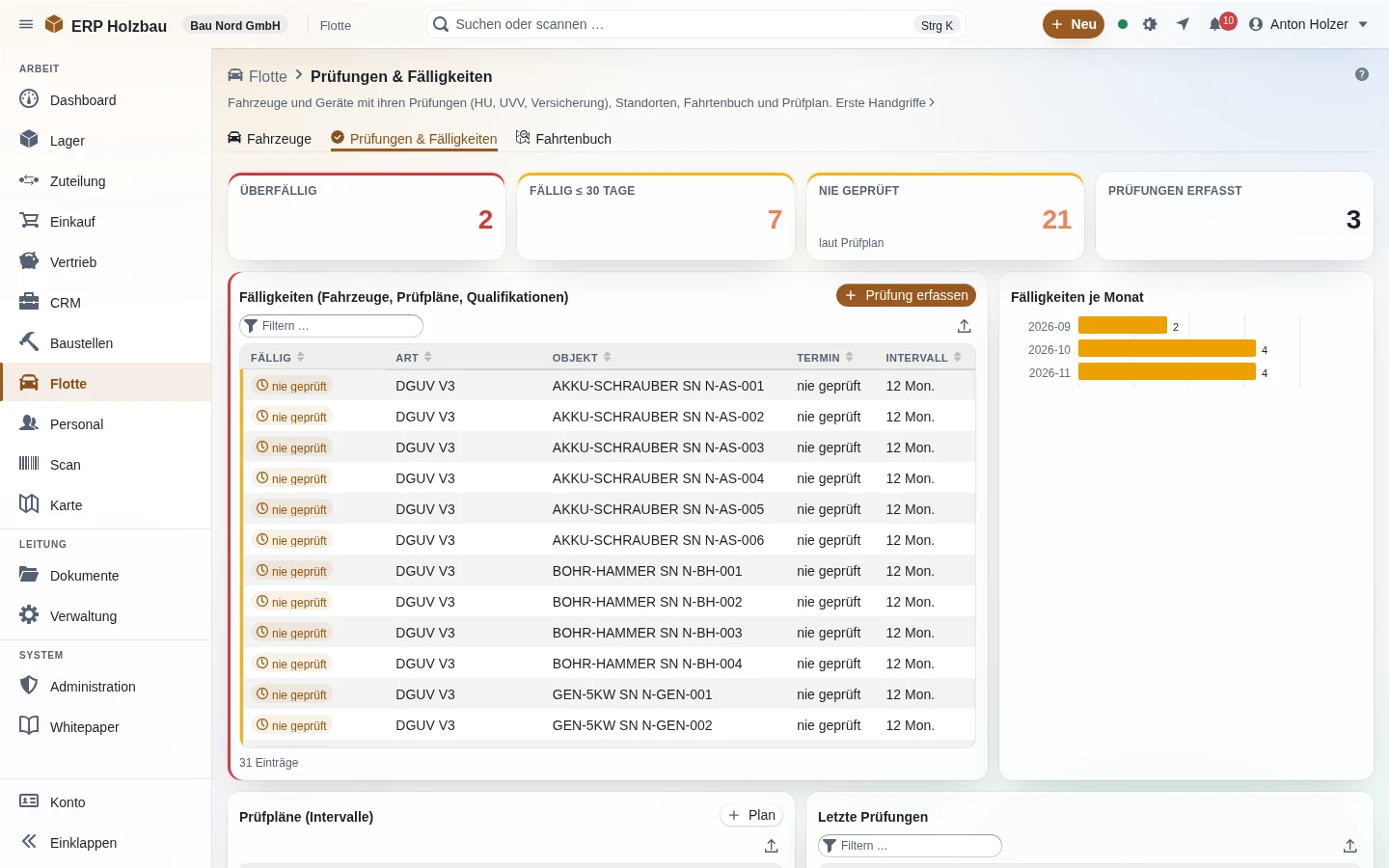Click the Suchen oder scannen search field
The image size is (1389, 868).
pyautogui.click(x=695, y=24)
